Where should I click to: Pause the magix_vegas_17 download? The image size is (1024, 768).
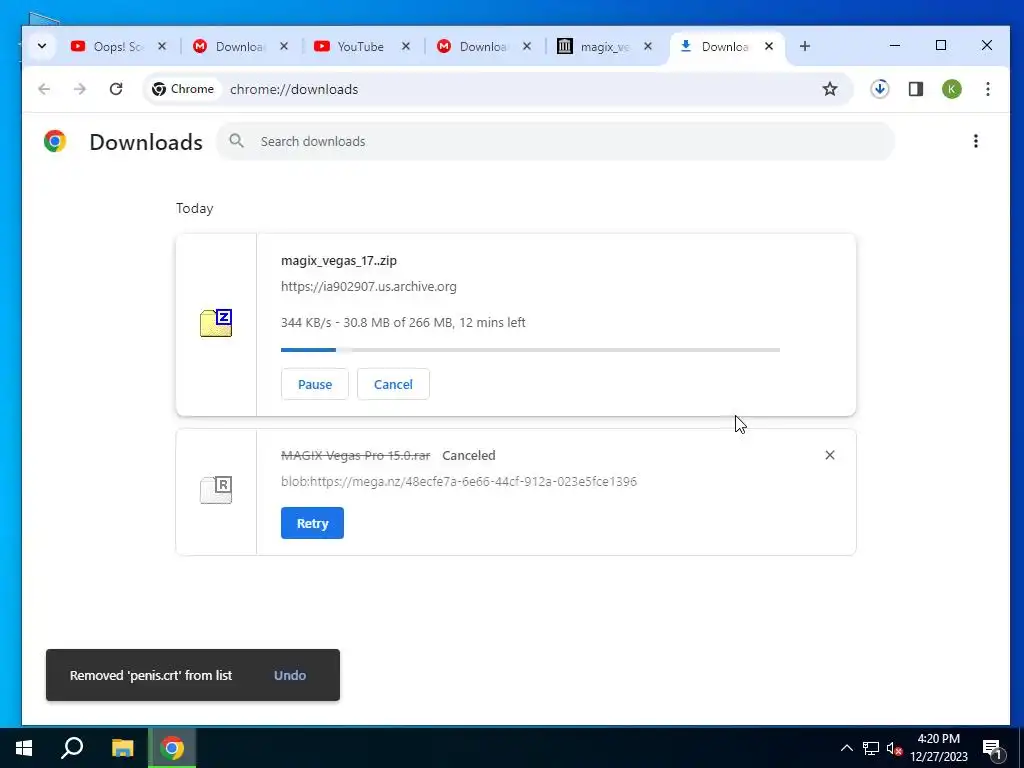pos(315,384)
